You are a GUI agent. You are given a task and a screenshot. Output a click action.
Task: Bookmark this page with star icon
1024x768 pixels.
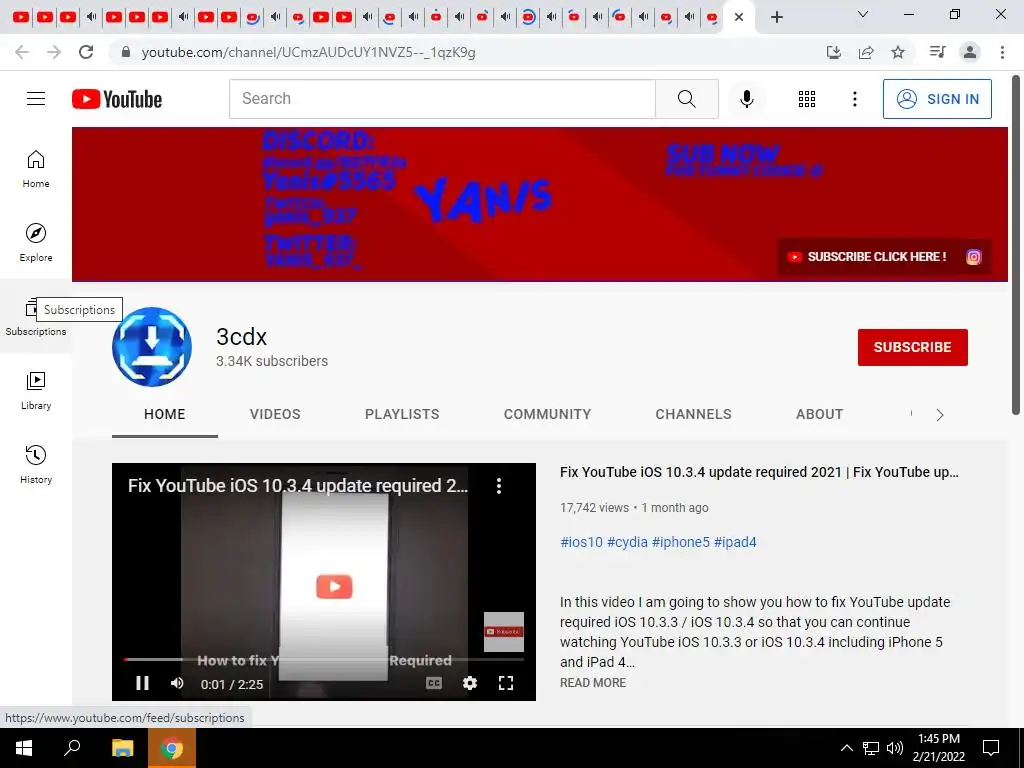(898, 52)
